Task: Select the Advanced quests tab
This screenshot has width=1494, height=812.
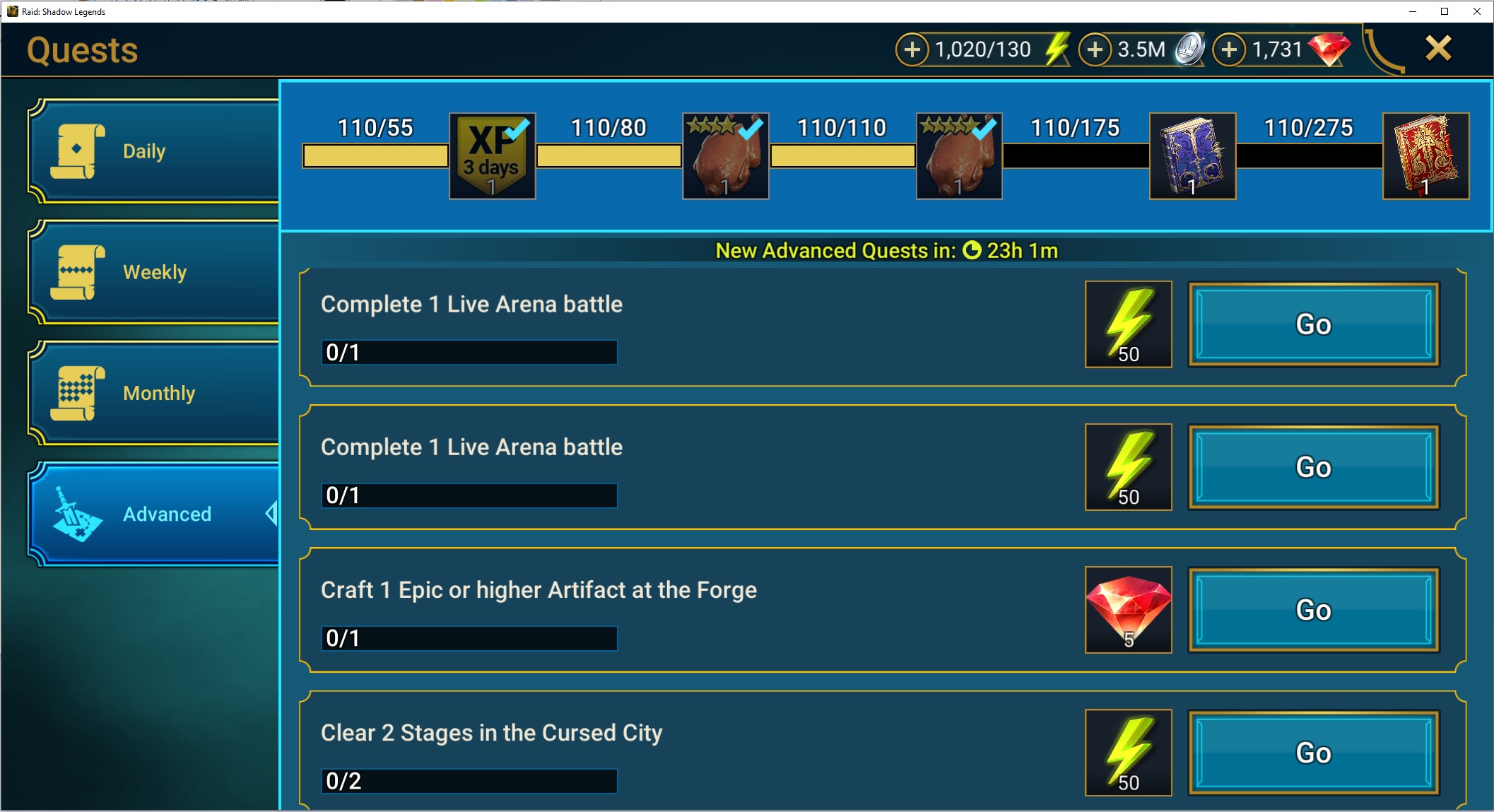Action: 154,514
